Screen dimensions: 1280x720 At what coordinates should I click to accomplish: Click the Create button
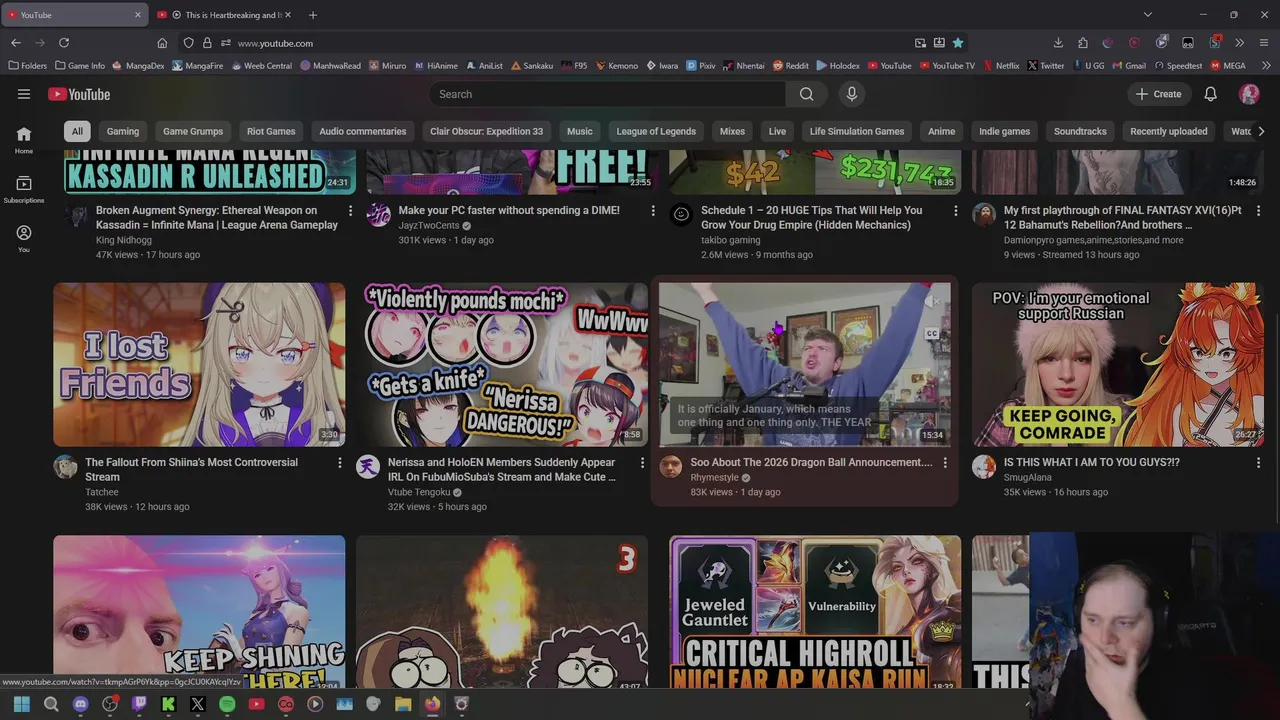[1158, 94]
